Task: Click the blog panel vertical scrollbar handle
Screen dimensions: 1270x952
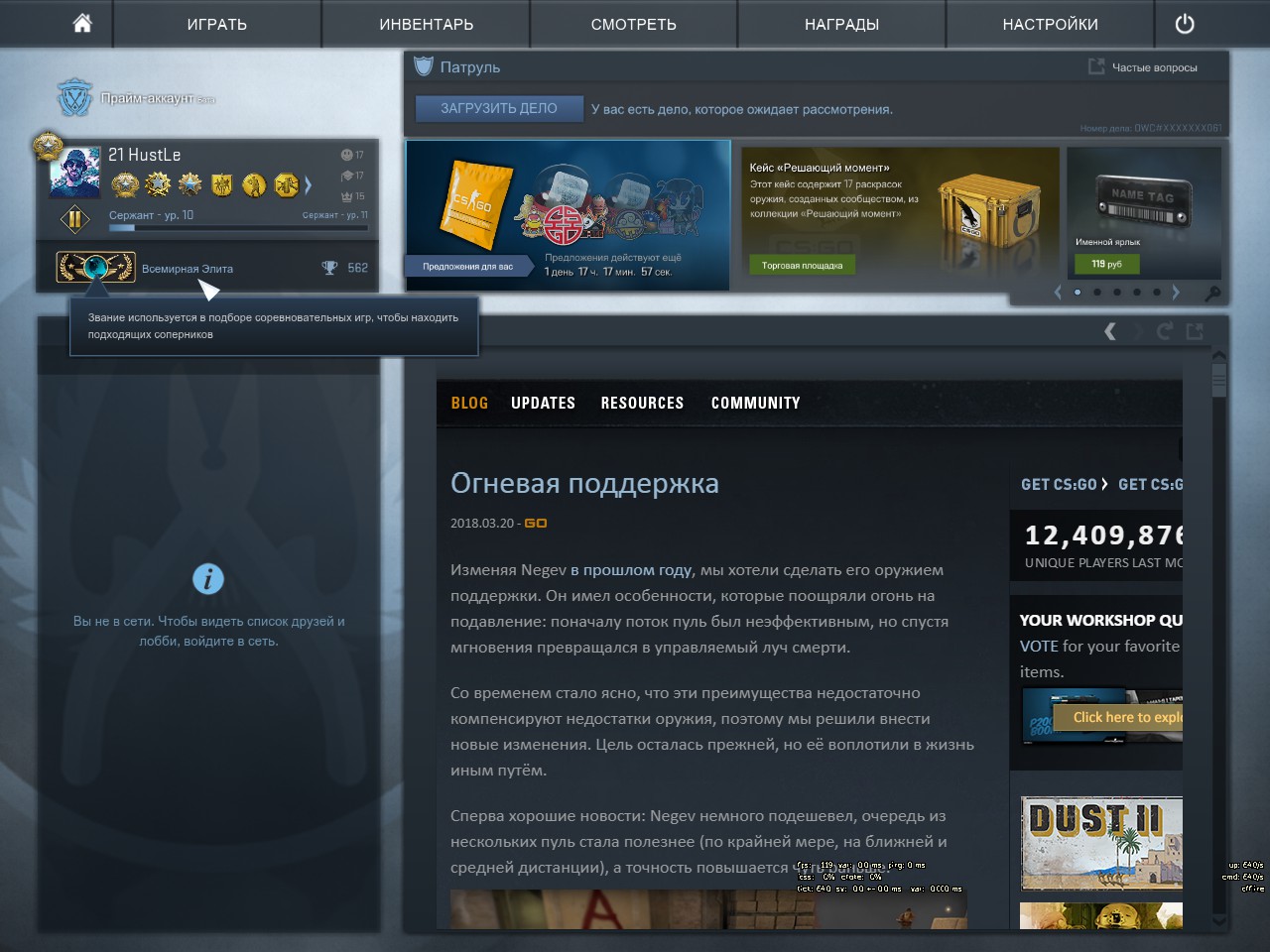Action: click(1219, 379)
